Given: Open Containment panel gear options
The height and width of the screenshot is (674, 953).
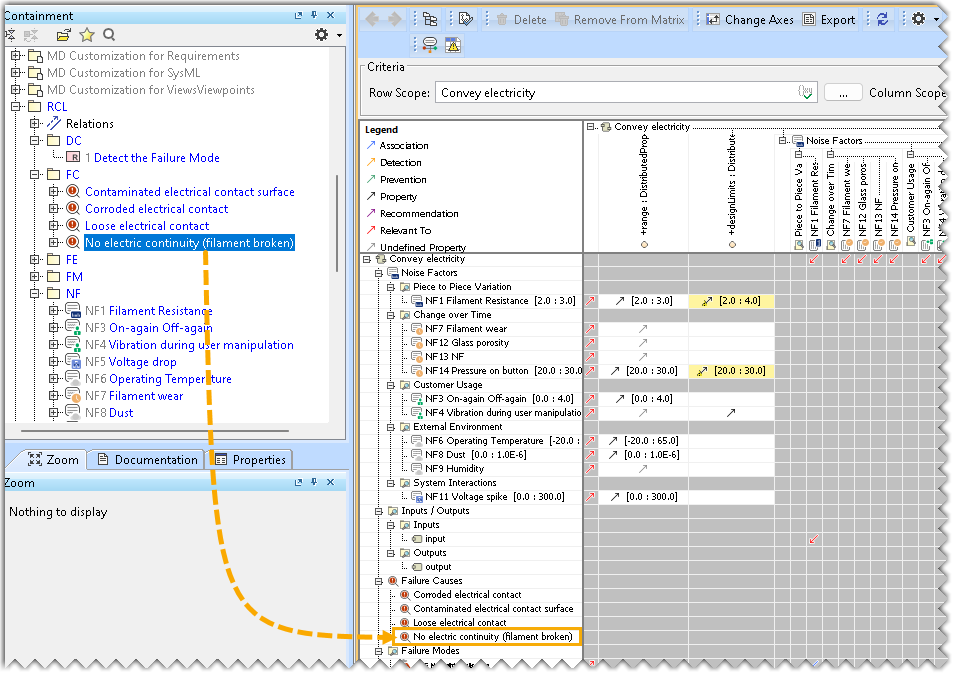Looking at the screenshot, I should click(321, 35).
